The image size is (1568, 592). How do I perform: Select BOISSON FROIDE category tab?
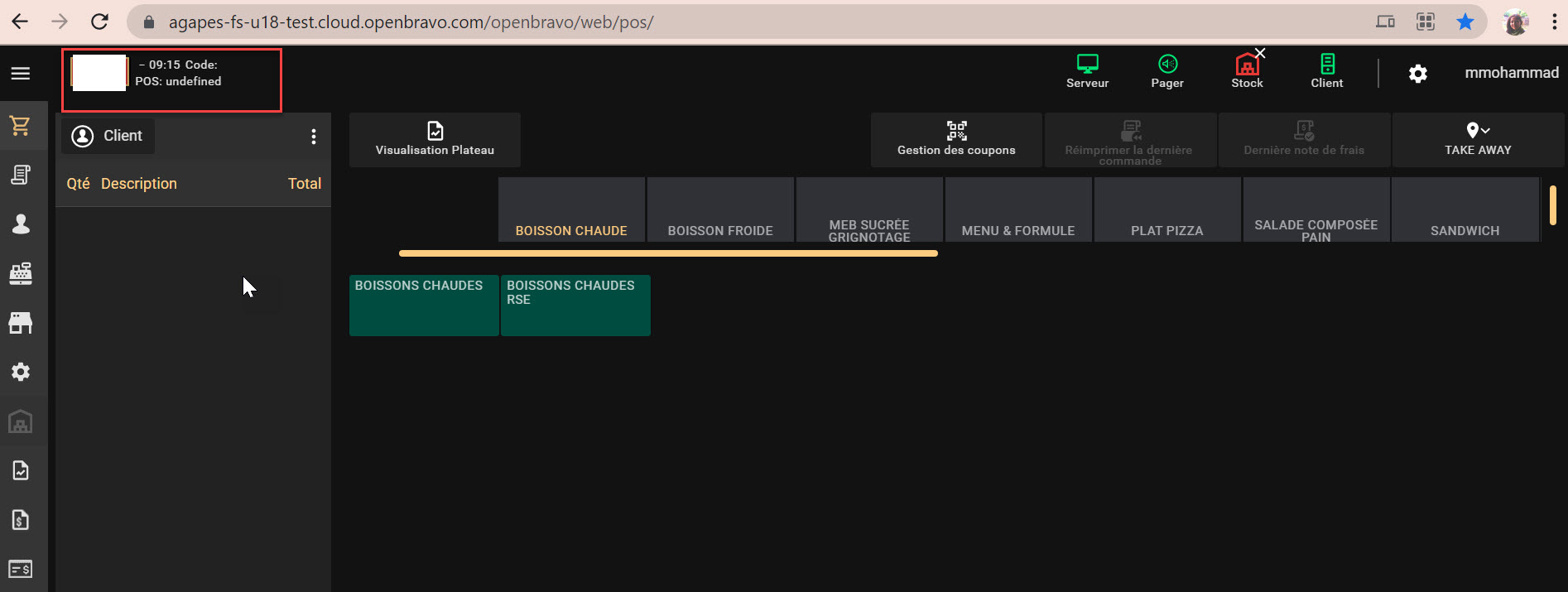[720, 209]
